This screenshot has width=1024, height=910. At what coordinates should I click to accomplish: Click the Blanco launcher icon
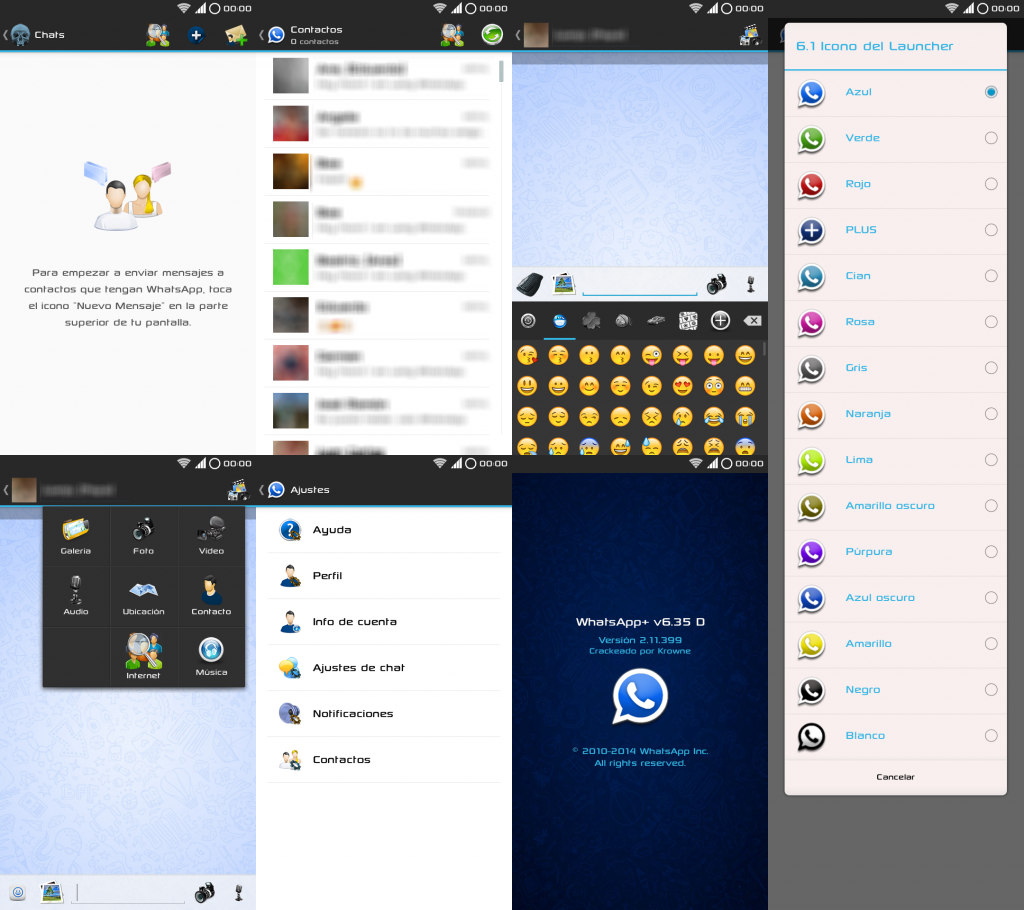click(811, 736)
